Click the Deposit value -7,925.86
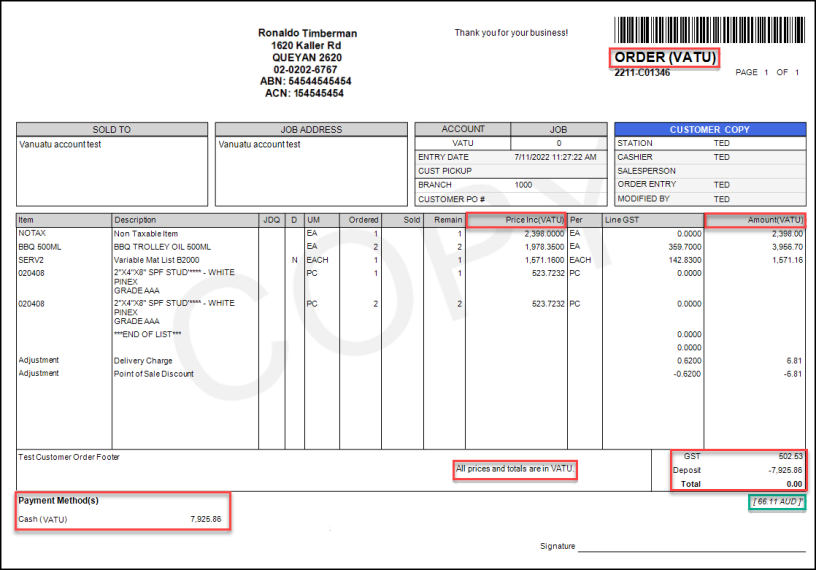 [x=785, y=471]
